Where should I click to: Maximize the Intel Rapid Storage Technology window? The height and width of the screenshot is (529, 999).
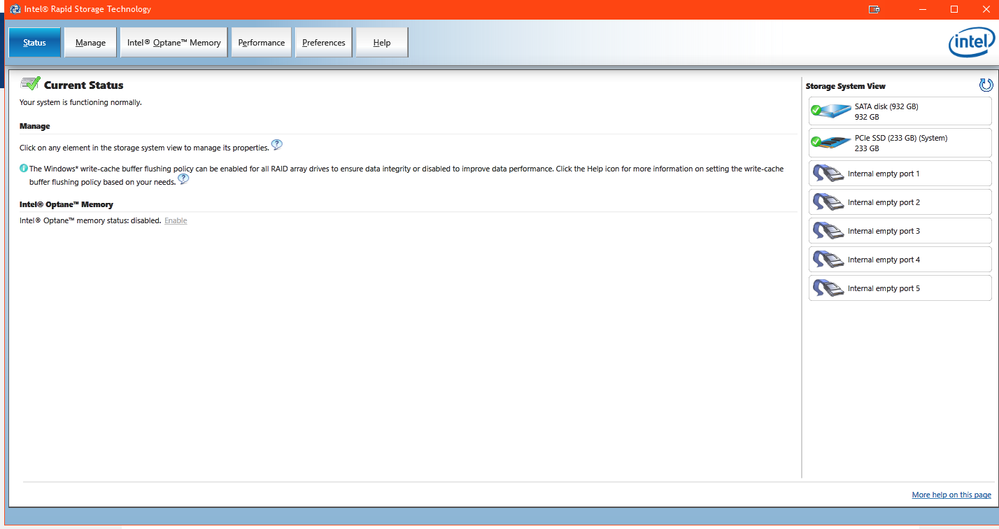point(954,9)
